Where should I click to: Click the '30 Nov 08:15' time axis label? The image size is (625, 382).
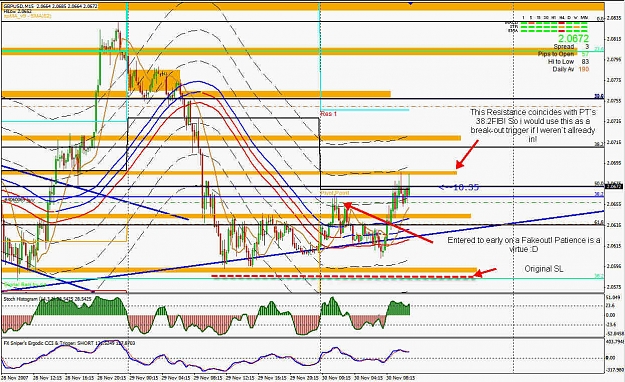point(400,377)
